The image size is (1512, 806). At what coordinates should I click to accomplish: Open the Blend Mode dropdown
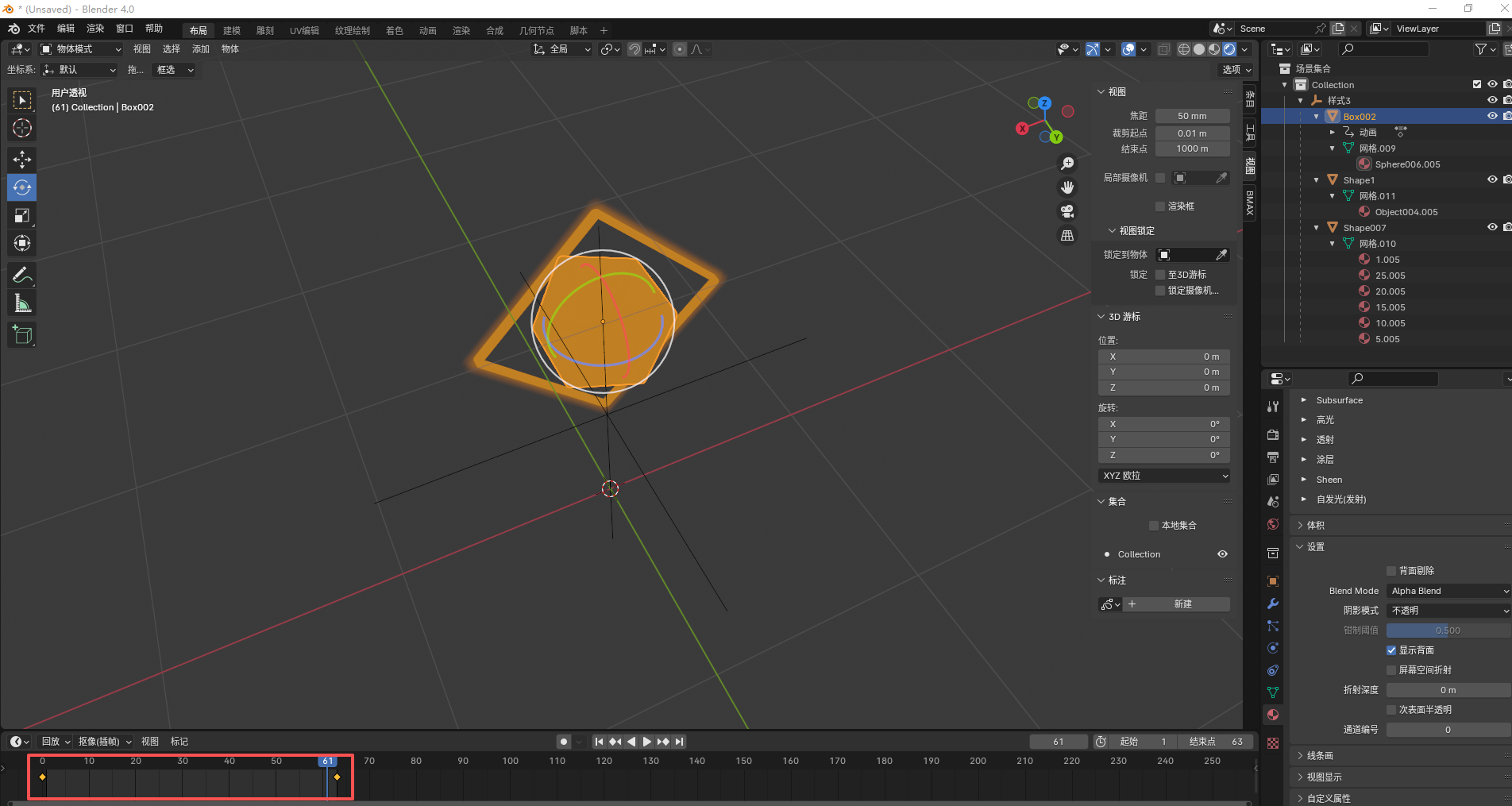point(1448,591)
